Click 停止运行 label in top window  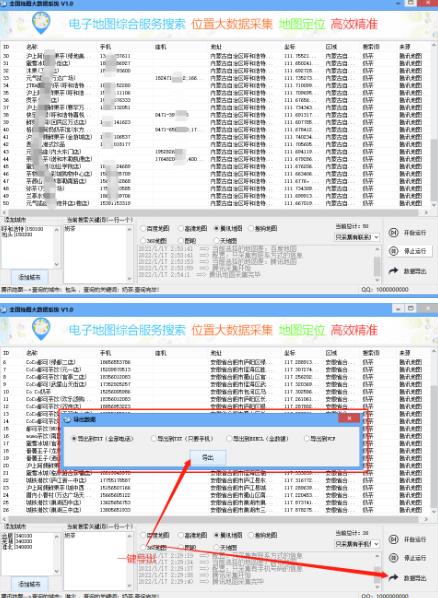coord(415,251)
